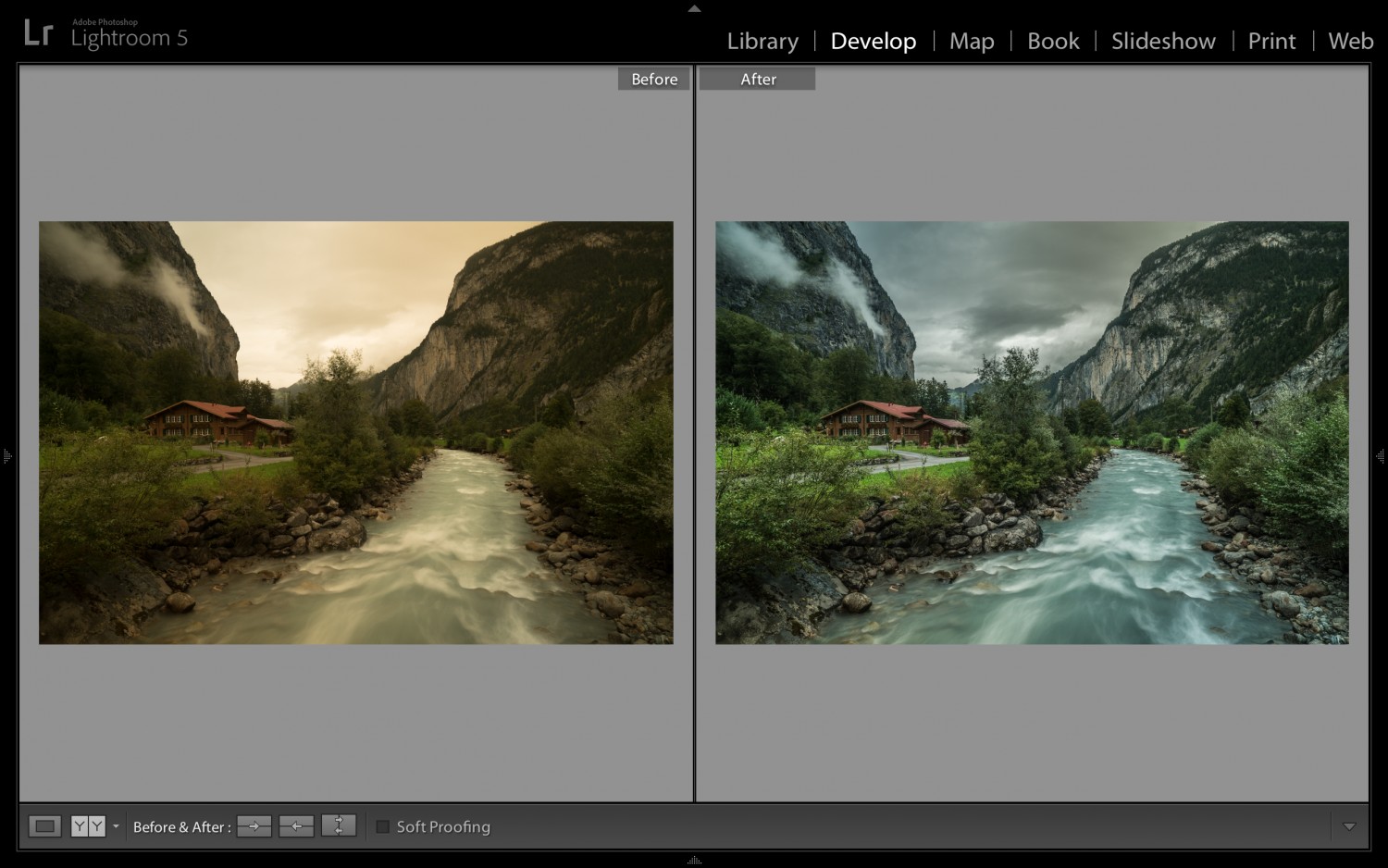The image size is (1388, 868).
Task: Copy Before settings to After
Action: pos(254,826)
